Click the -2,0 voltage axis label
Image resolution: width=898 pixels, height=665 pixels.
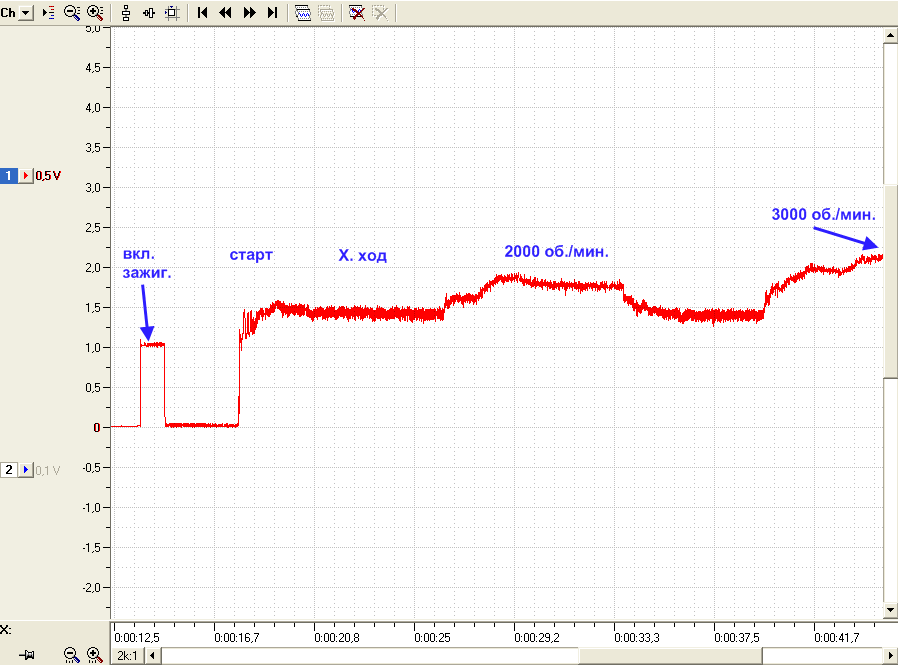tap(92, 588)
